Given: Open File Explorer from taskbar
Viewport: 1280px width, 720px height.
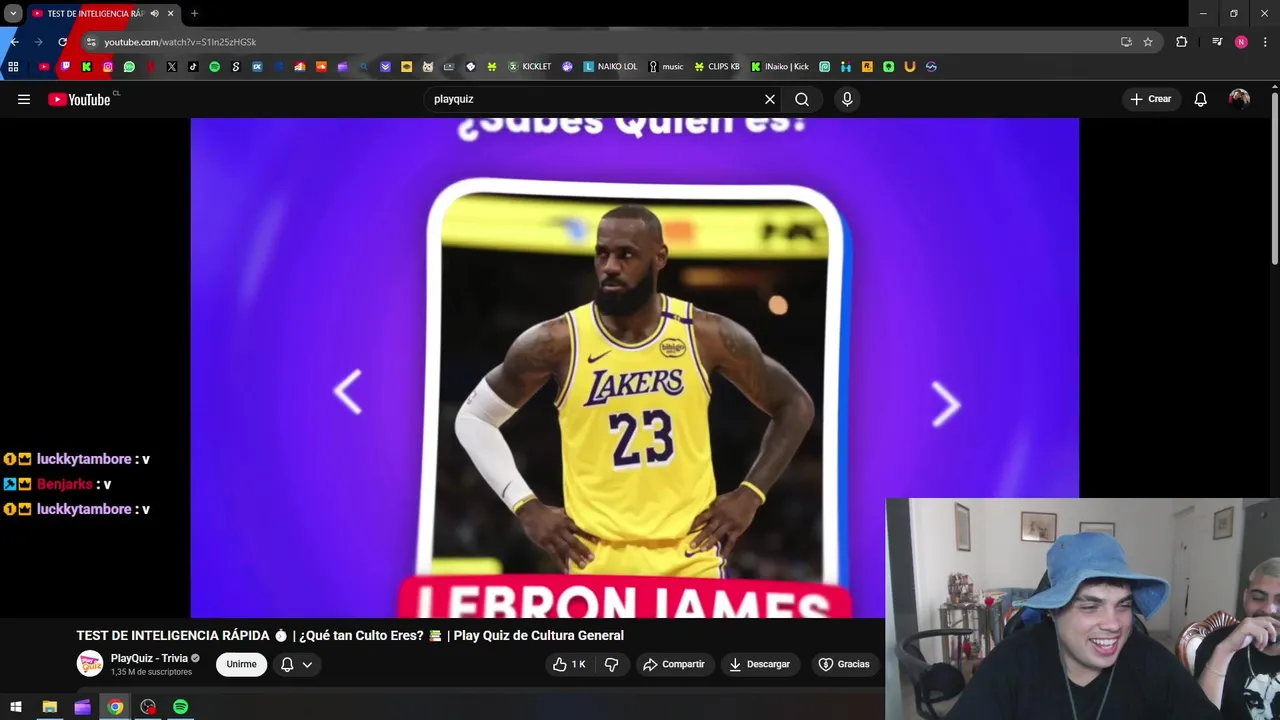Looking at the screenshot, I should pyautogui.click(x=49, y=707).
